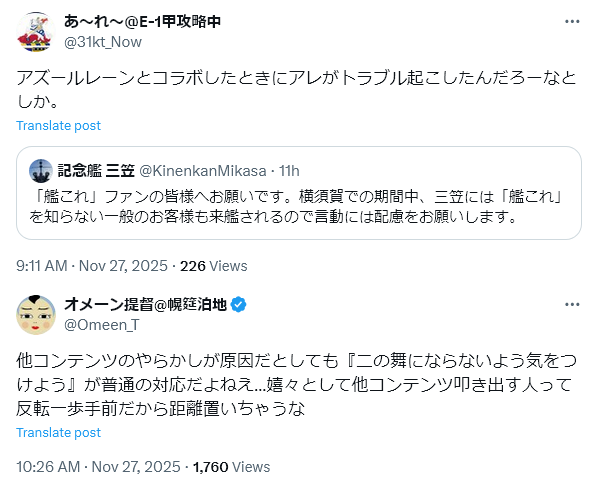Open the quoted post about 「艦これ」 fans
Viewport: 602px width, 494px height.
click(x=300, y=205)
